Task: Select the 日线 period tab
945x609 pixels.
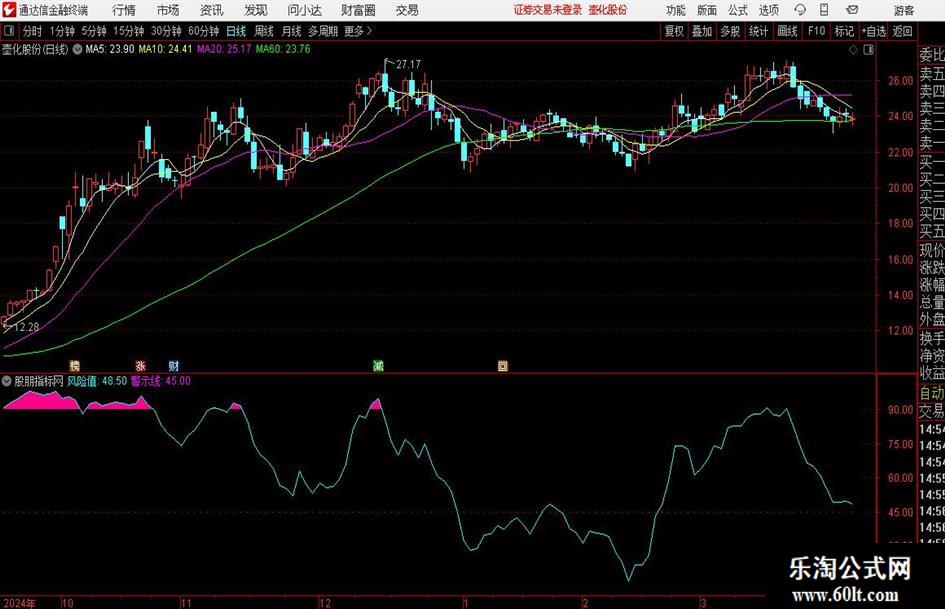Action: pyautogui.click(x=236, y=31)
